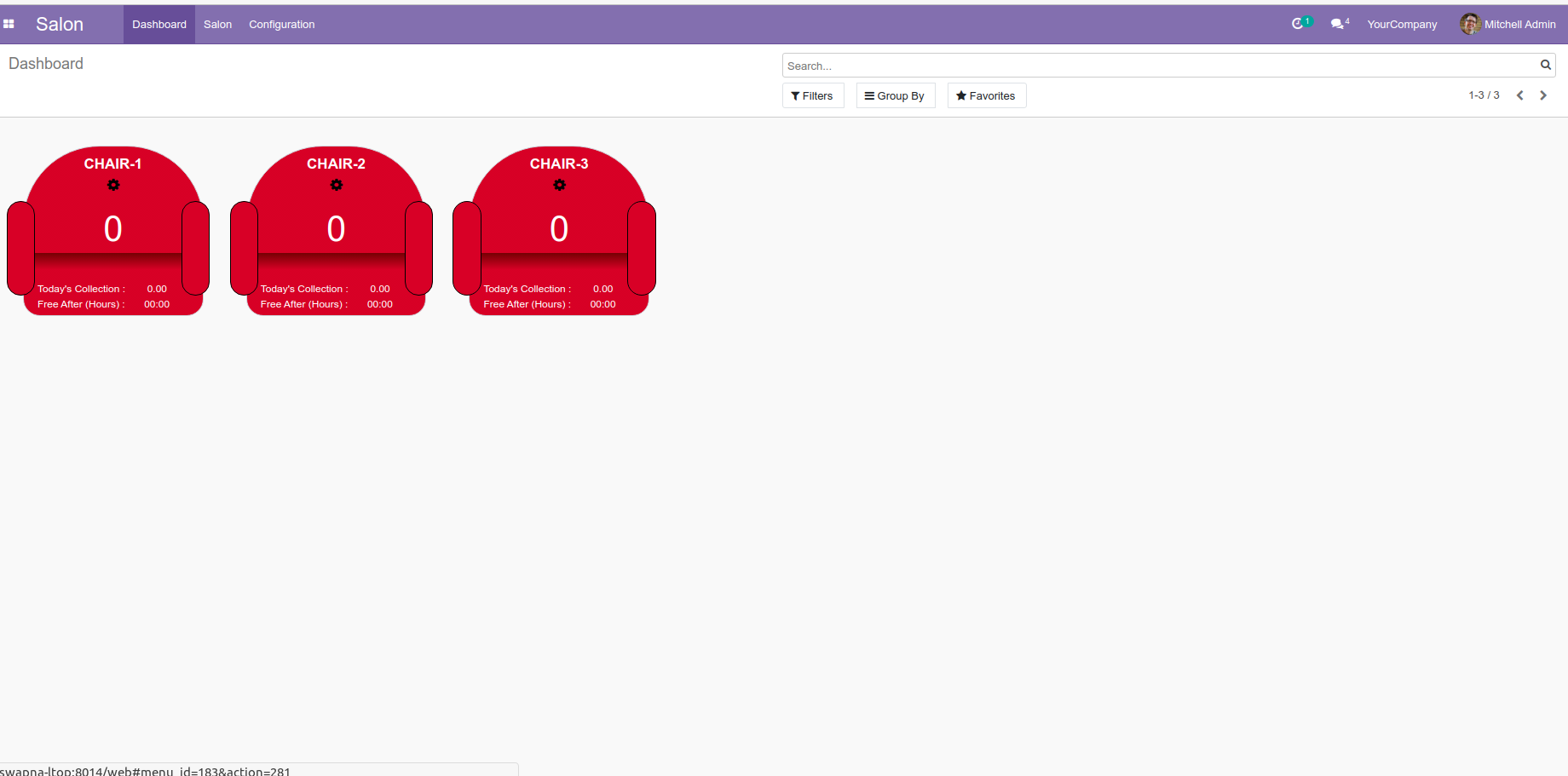Click Free After (Hours) label on CHAIR-2

tap(304, 304)
